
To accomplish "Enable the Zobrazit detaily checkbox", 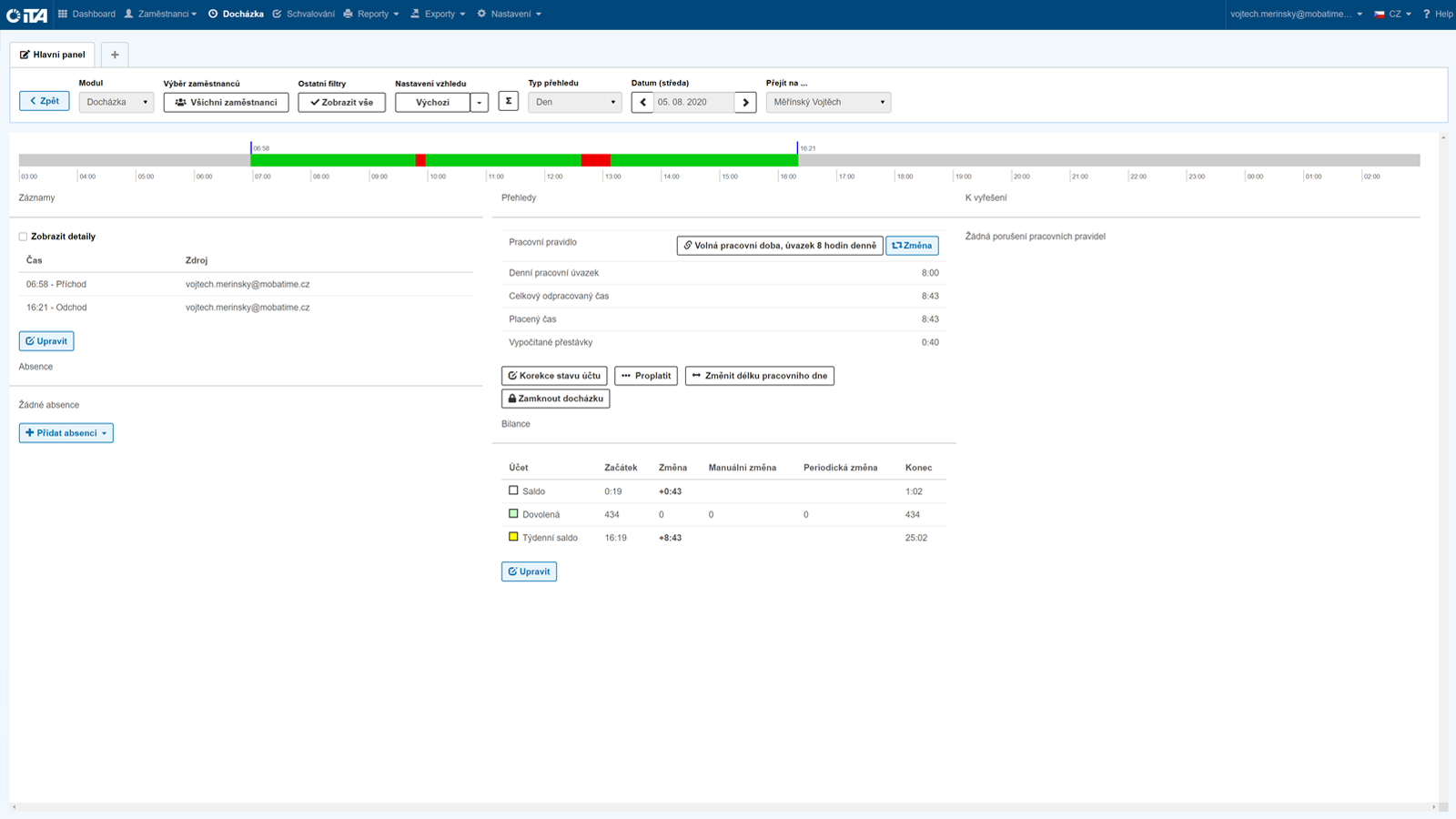I will [x=24, y=237].
